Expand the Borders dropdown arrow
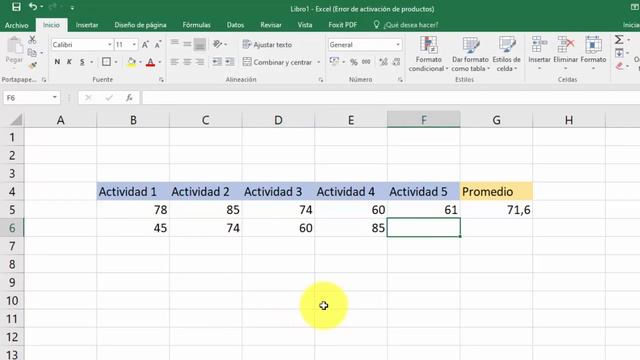640x360 pixels. [116, 62]
